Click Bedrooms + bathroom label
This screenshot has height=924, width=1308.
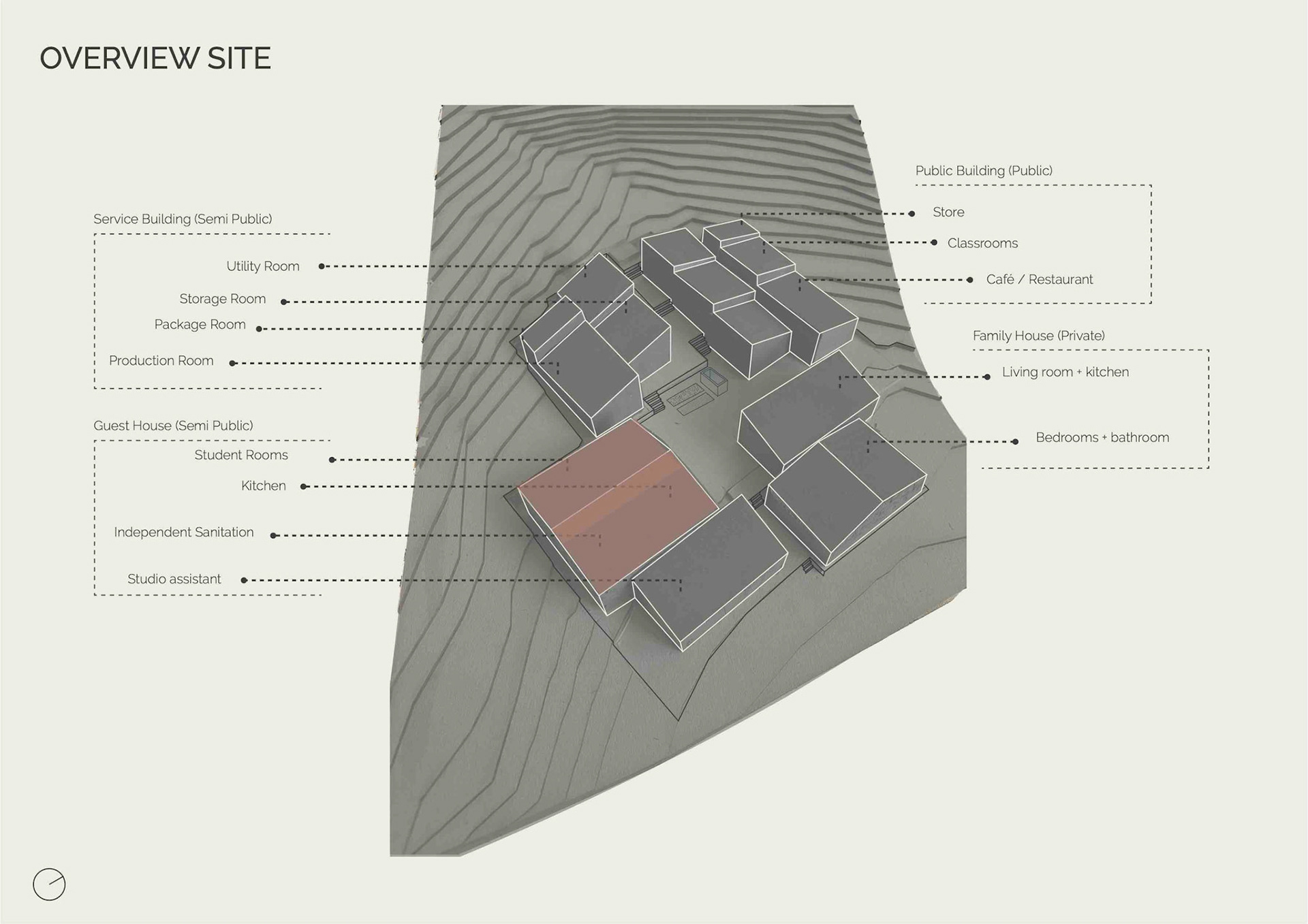tap(1102, 438)
